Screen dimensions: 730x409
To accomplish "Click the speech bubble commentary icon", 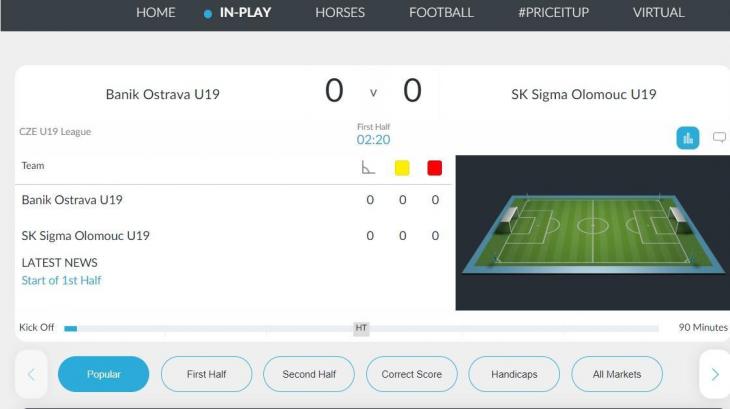I will click(718, 138).
